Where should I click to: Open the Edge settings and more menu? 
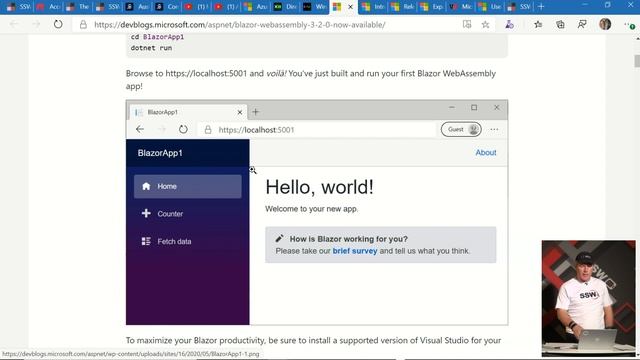pyautogui.click(x=629, y=25)
